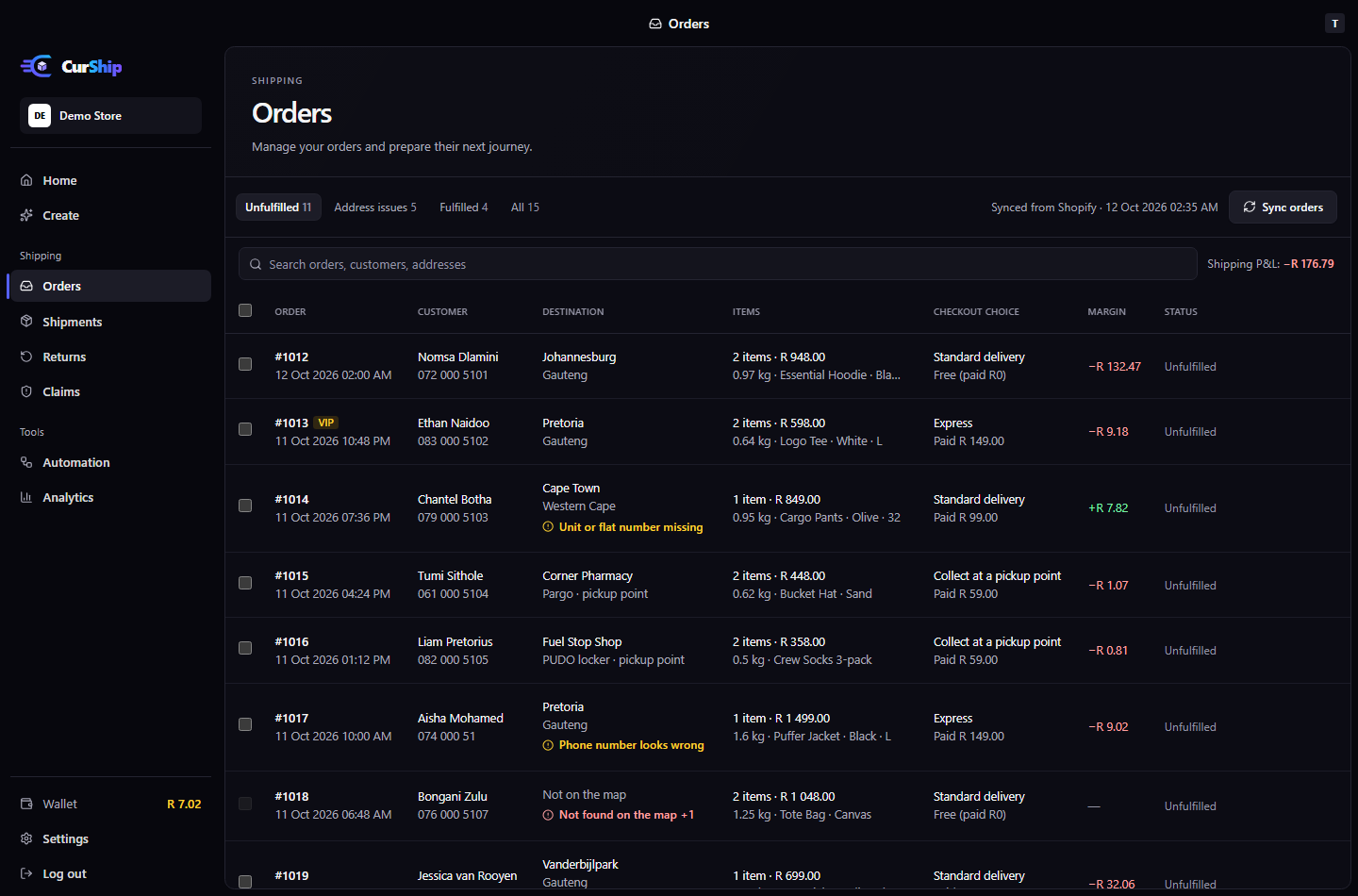Image resolution: width=1358 pixels, height=896 pixels.
Task: Click Log out
Action: point(110,873)
